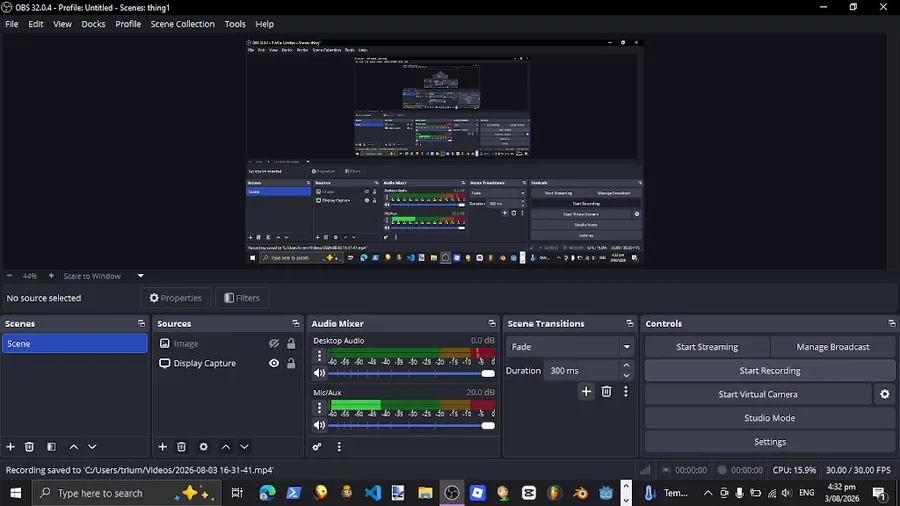Click Start Virtual Camera button

click(x=758, y=394)
